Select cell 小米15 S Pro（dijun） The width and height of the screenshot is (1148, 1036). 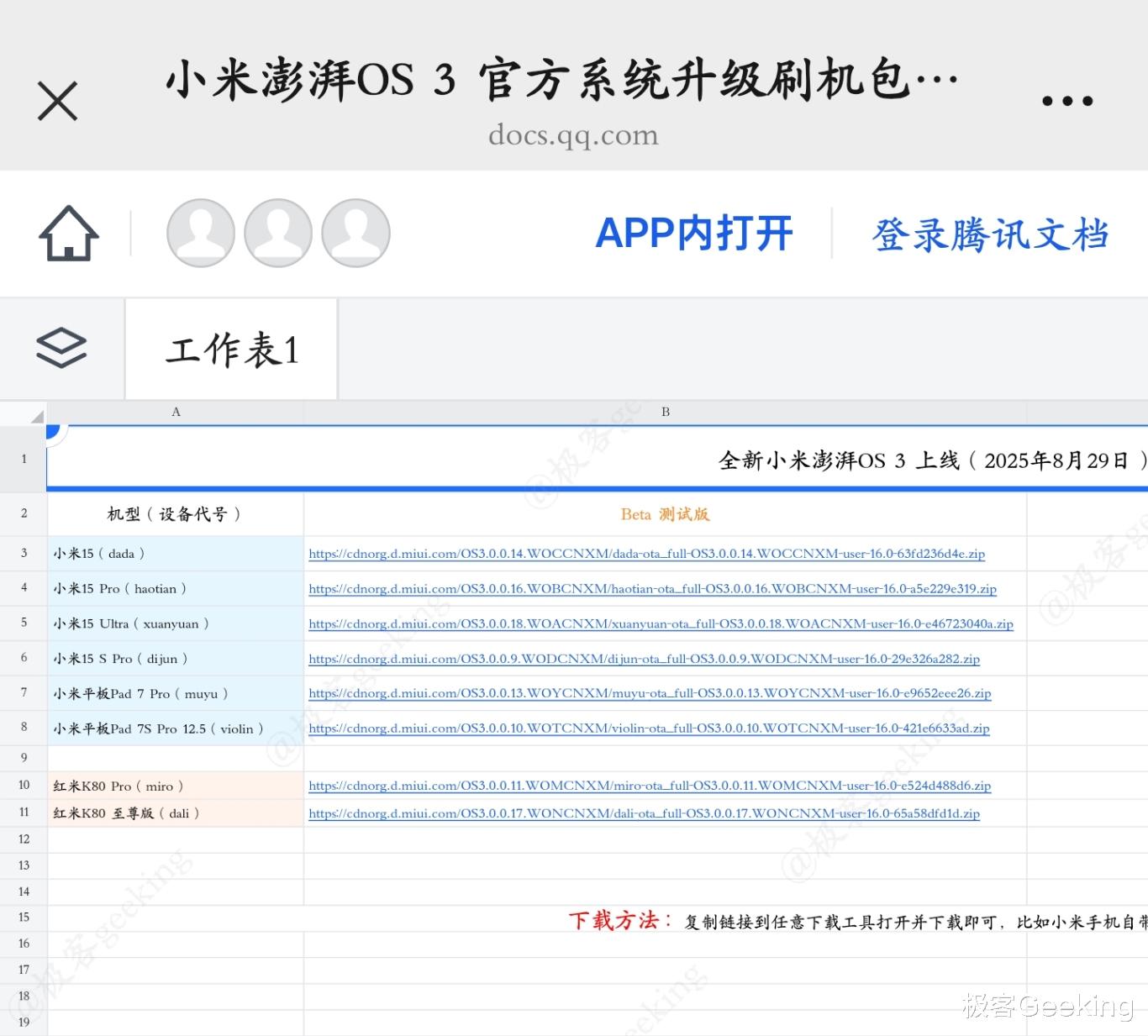(176, 659)
